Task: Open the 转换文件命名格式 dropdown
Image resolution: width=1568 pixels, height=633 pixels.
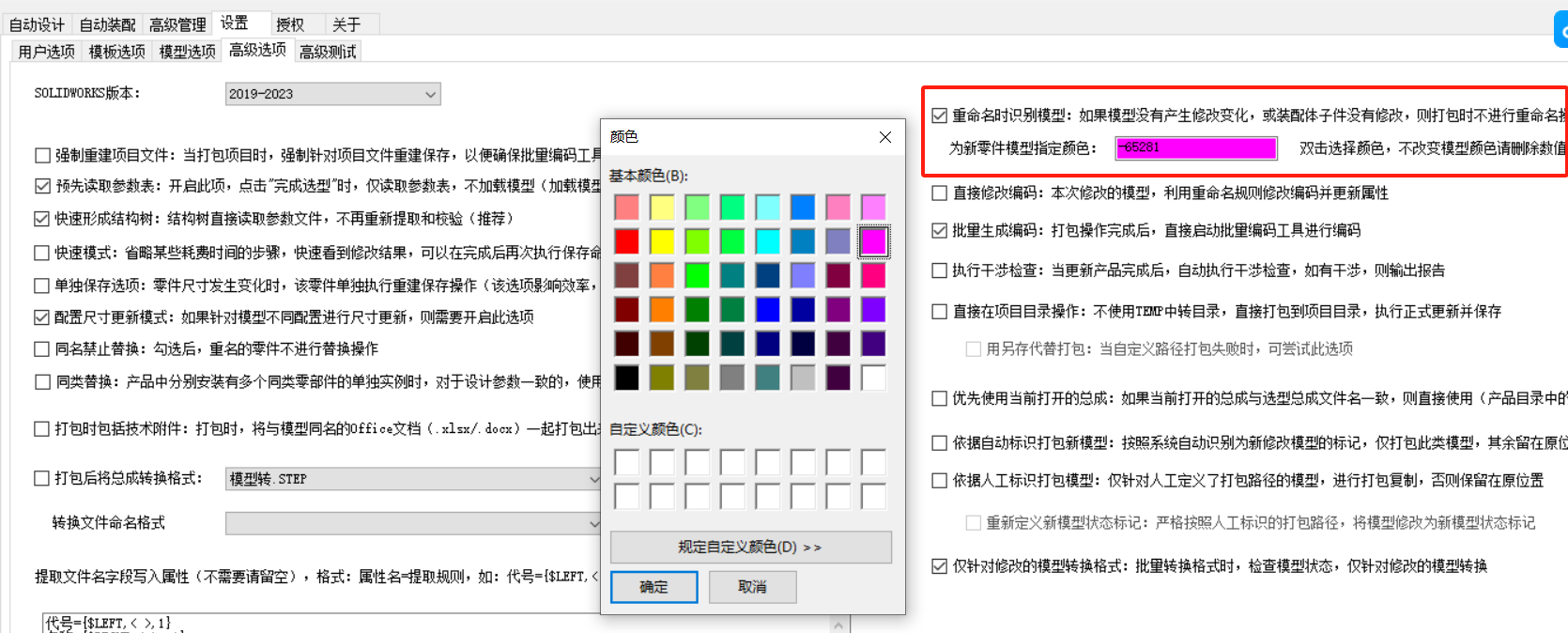Action: coord(592,523)
